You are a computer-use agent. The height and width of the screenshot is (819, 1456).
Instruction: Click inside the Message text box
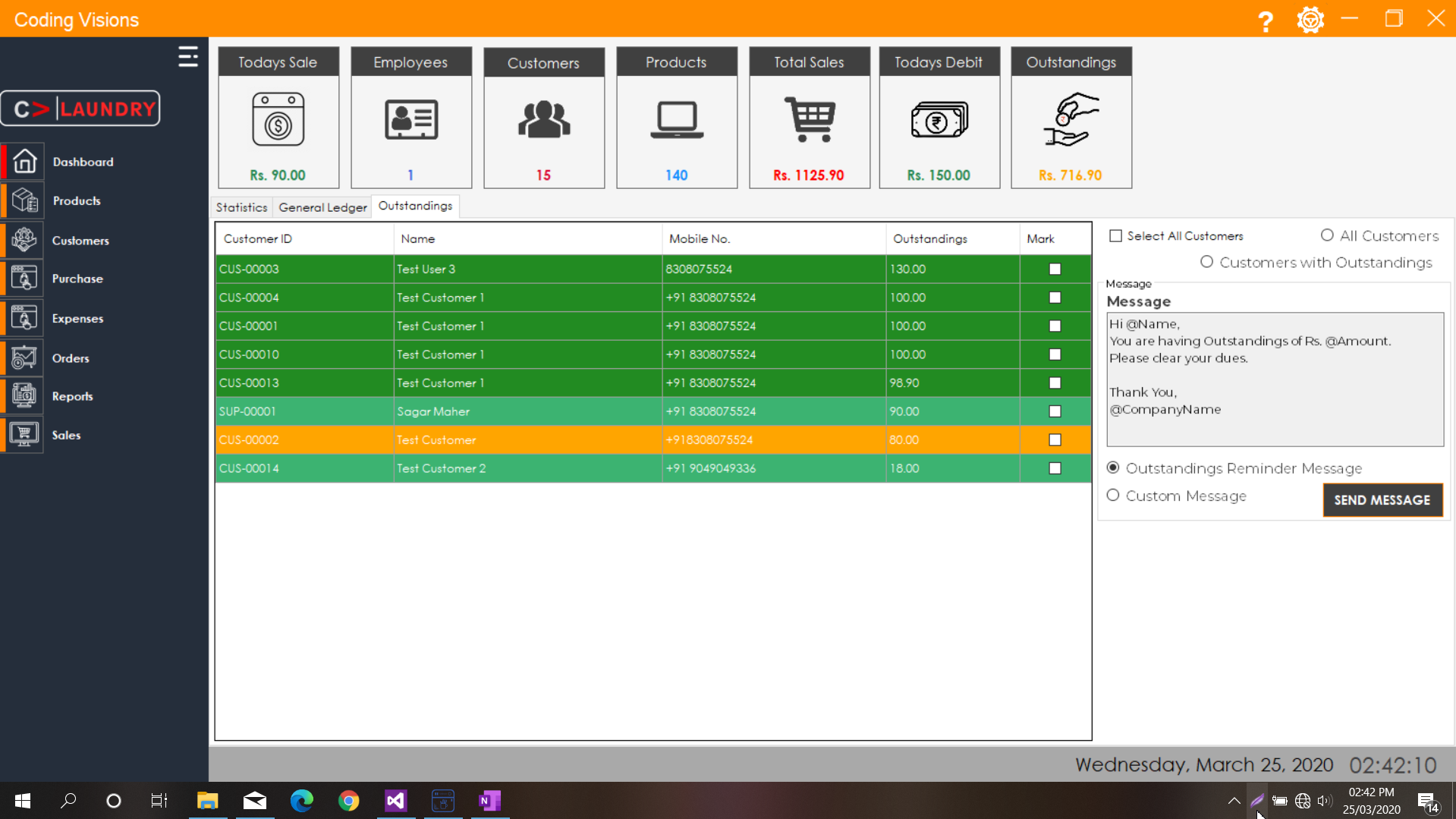point(1275,380)
